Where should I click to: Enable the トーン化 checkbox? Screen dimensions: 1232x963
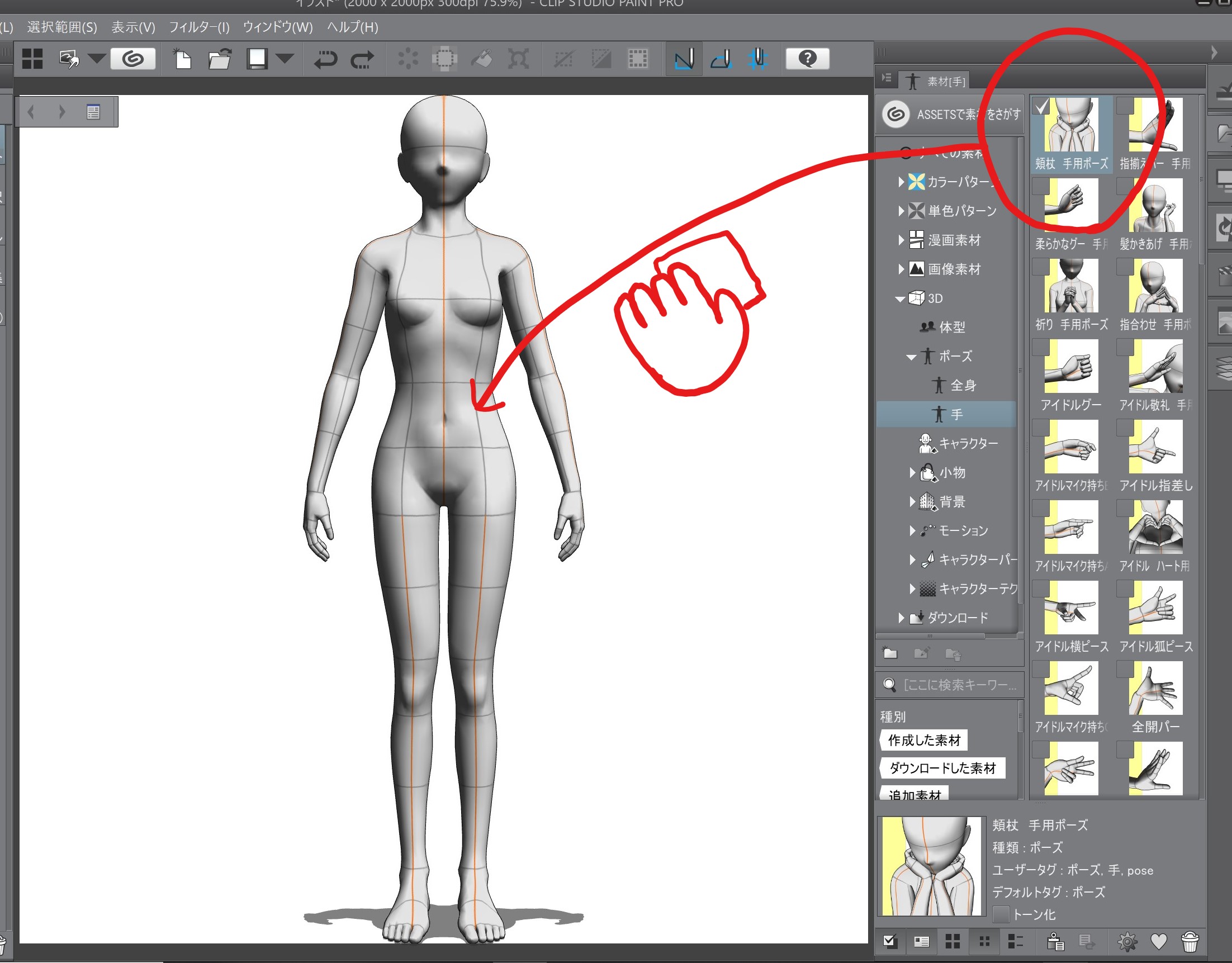[x=1001, y=914]
